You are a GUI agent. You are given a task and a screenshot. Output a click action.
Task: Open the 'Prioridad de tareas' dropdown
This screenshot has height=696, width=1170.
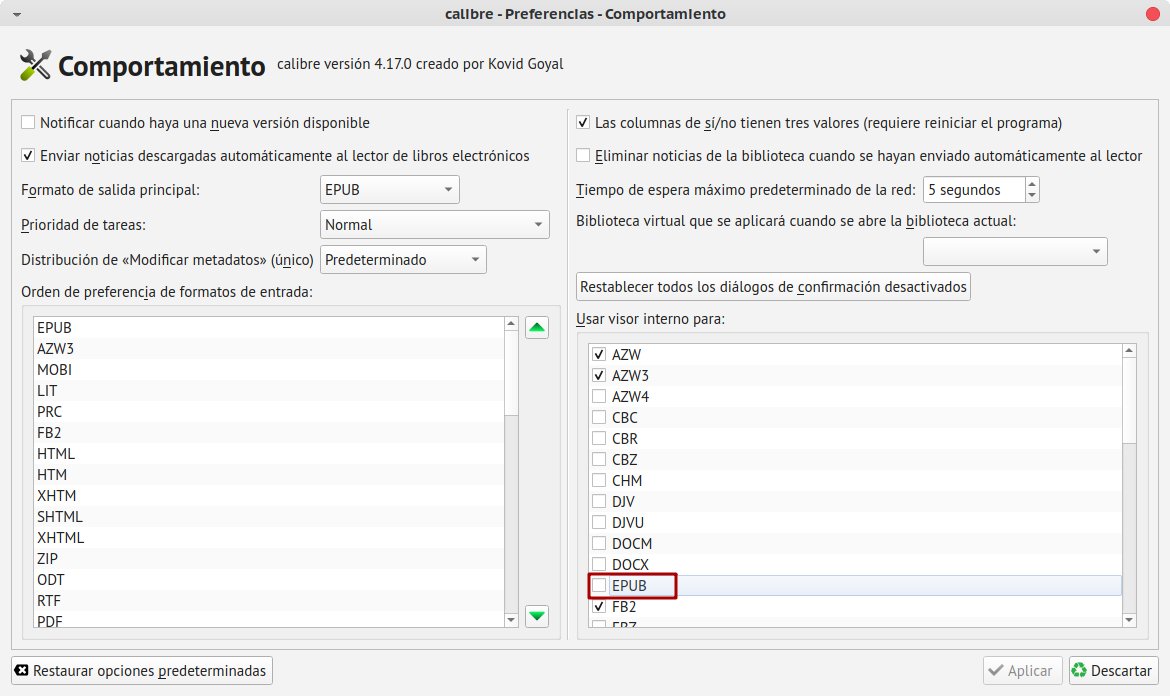[x=434, y=224]
